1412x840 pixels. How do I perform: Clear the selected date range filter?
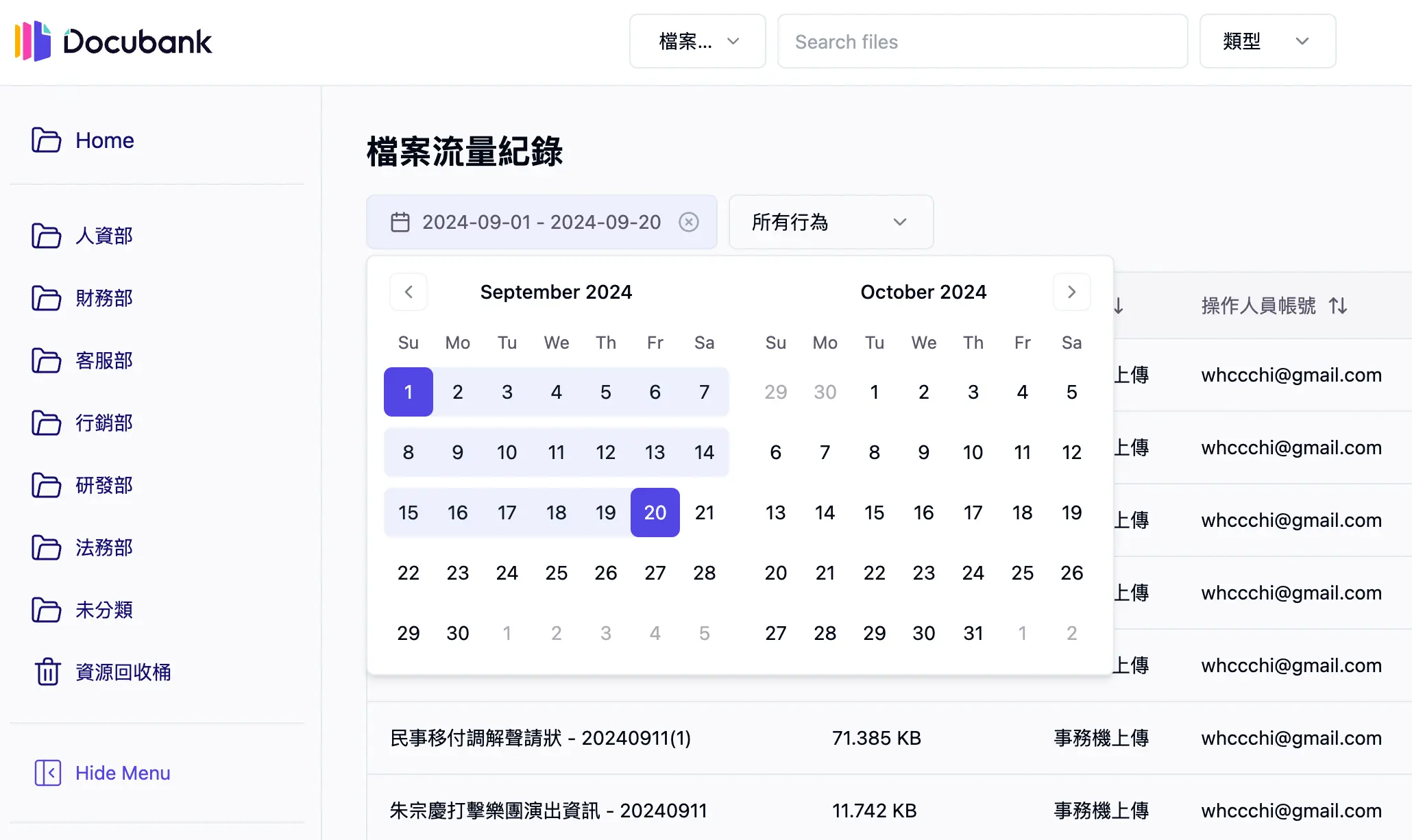[x=689, y=222]
